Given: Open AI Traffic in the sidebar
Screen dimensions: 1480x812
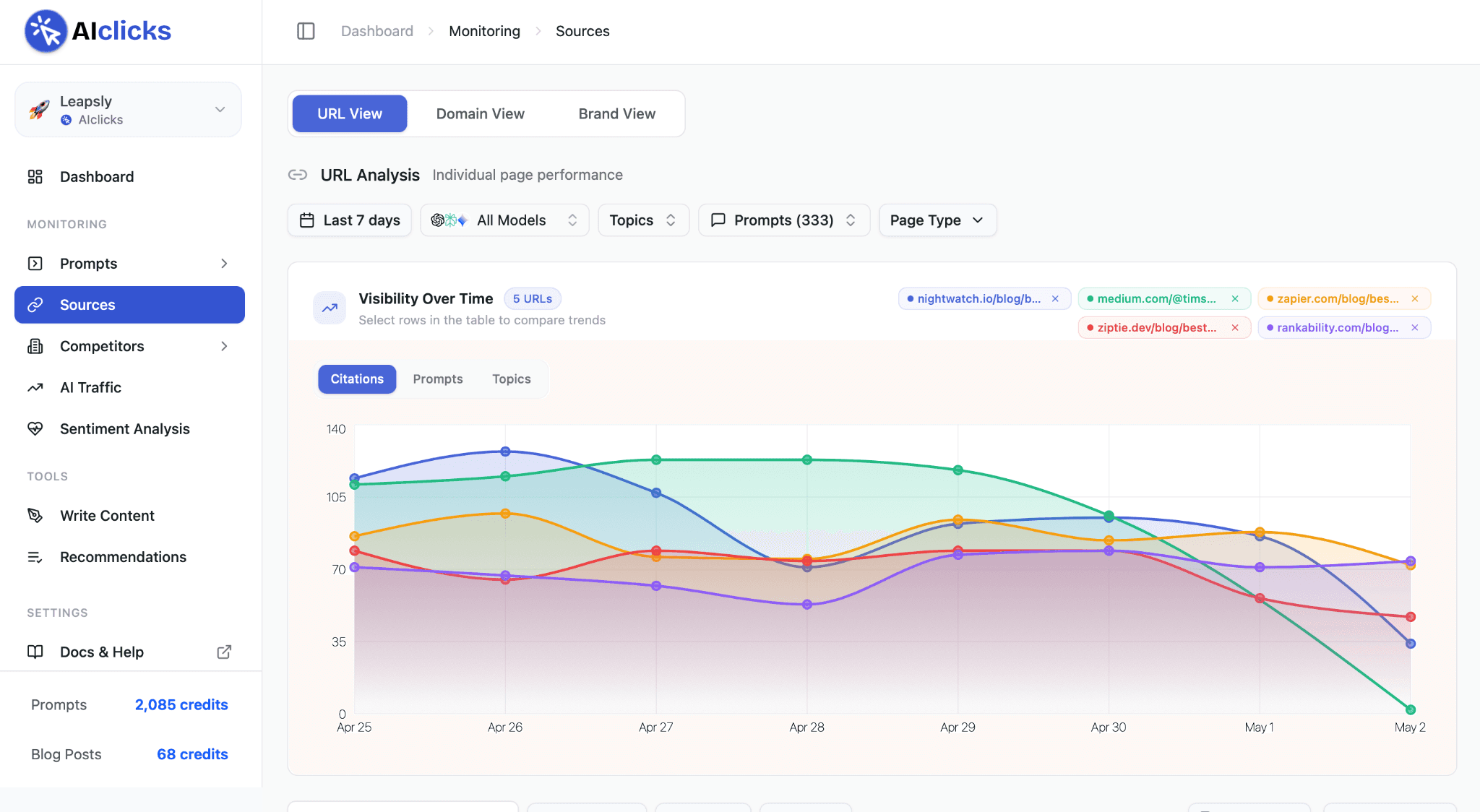Looking at the screenshot, I should (129, 388).
